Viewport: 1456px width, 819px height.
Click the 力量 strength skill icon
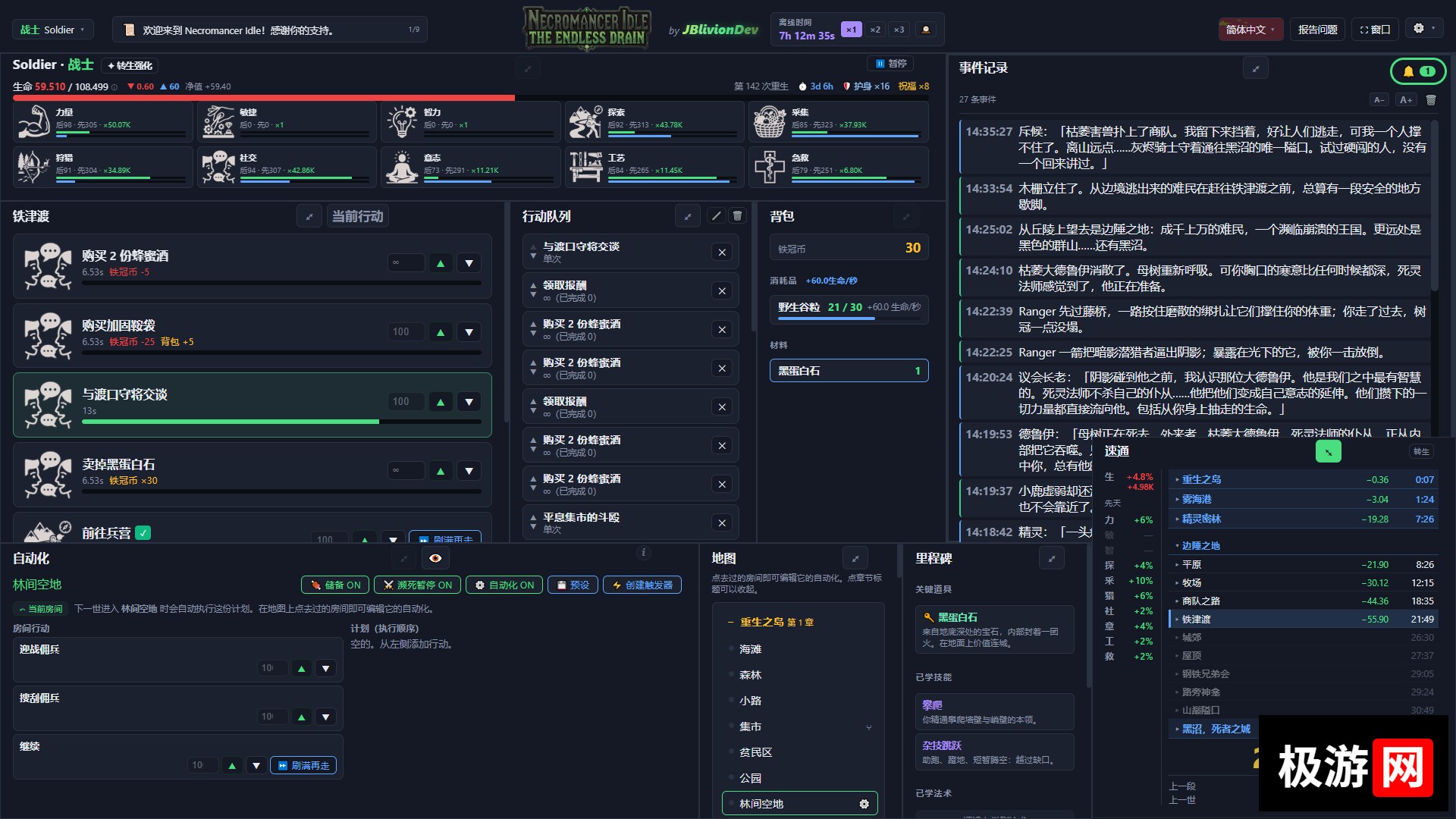pos(33,121)
